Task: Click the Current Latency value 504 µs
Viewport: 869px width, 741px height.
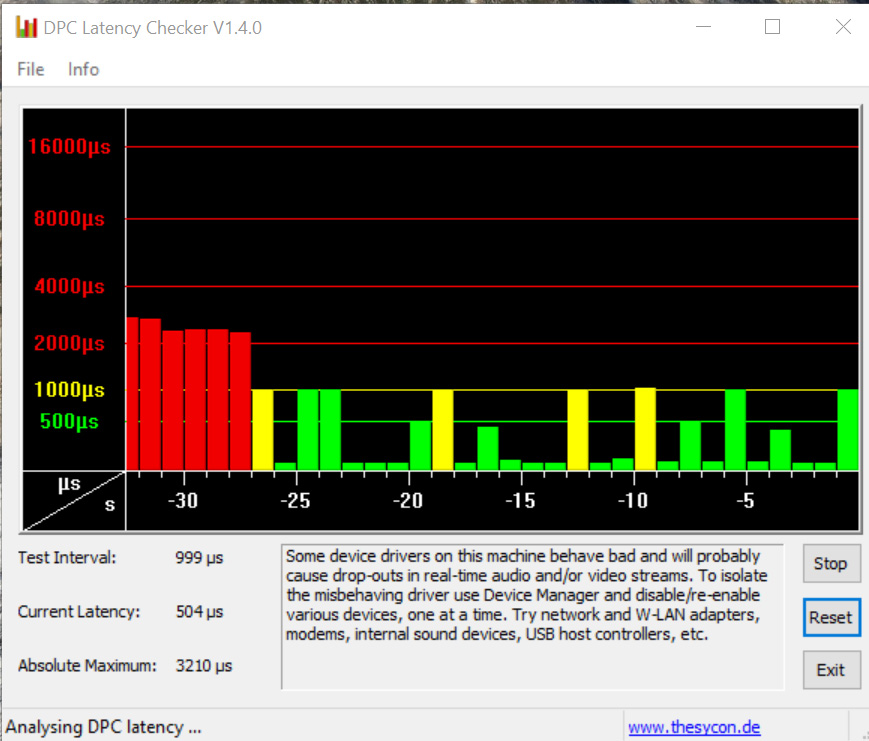Action: (199, 612)
